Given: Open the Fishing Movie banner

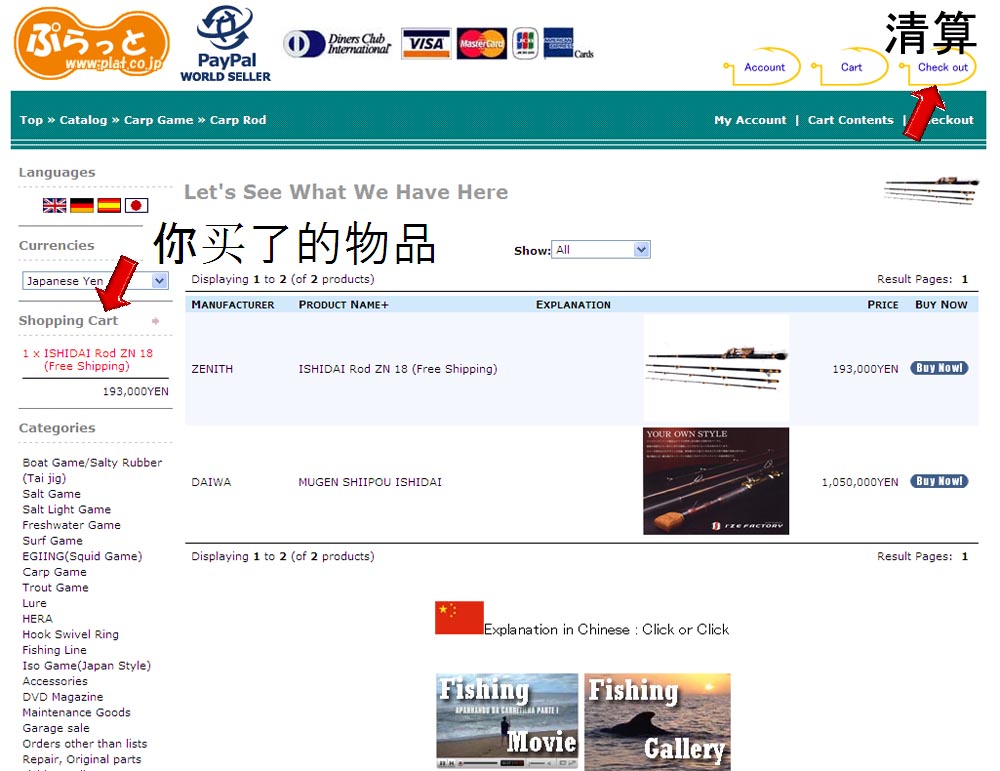Looking at the screenshot, I should pyautogui.click(x=507, y=721).
